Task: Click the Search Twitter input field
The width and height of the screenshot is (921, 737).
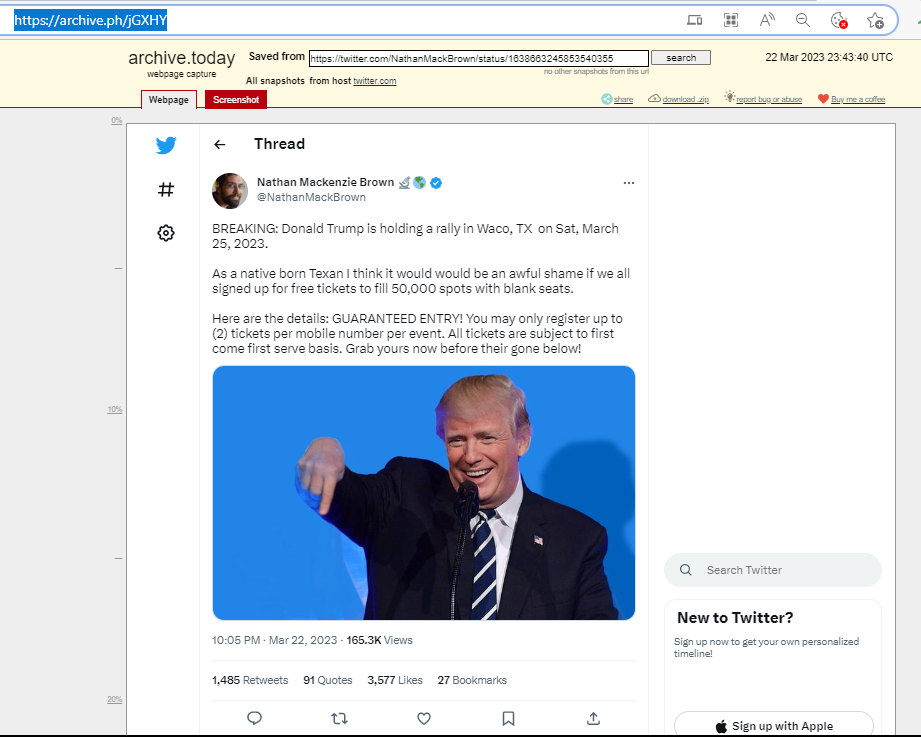Action: click(x=773, y=570)
